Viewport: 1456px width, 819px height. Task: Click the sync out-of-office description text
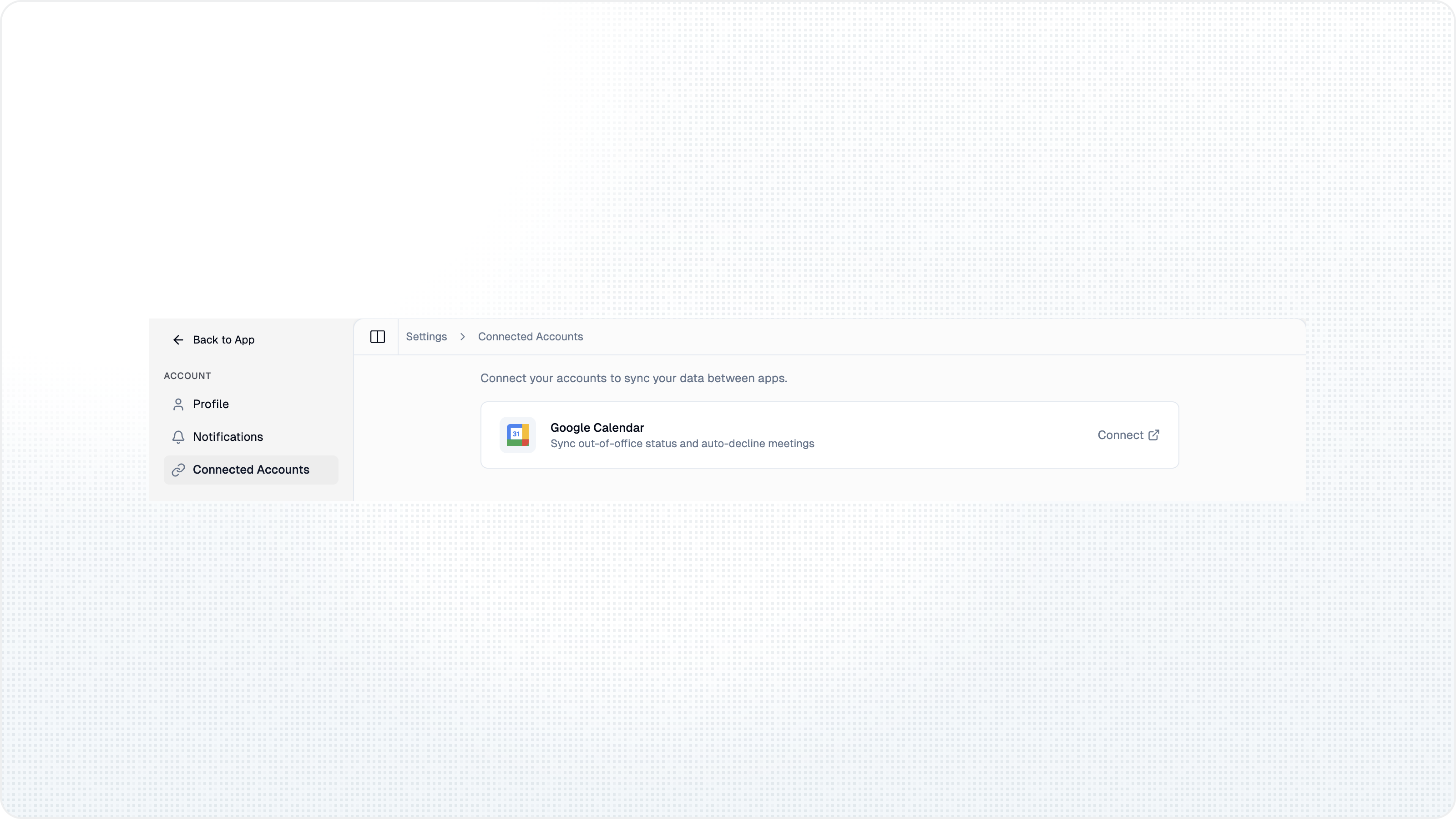(x=682, y=444)
